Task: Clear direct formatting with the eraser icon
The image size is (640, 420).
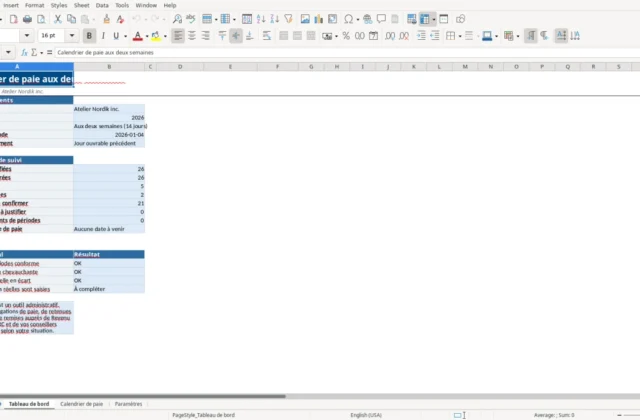Action: [x=120, y=19]
